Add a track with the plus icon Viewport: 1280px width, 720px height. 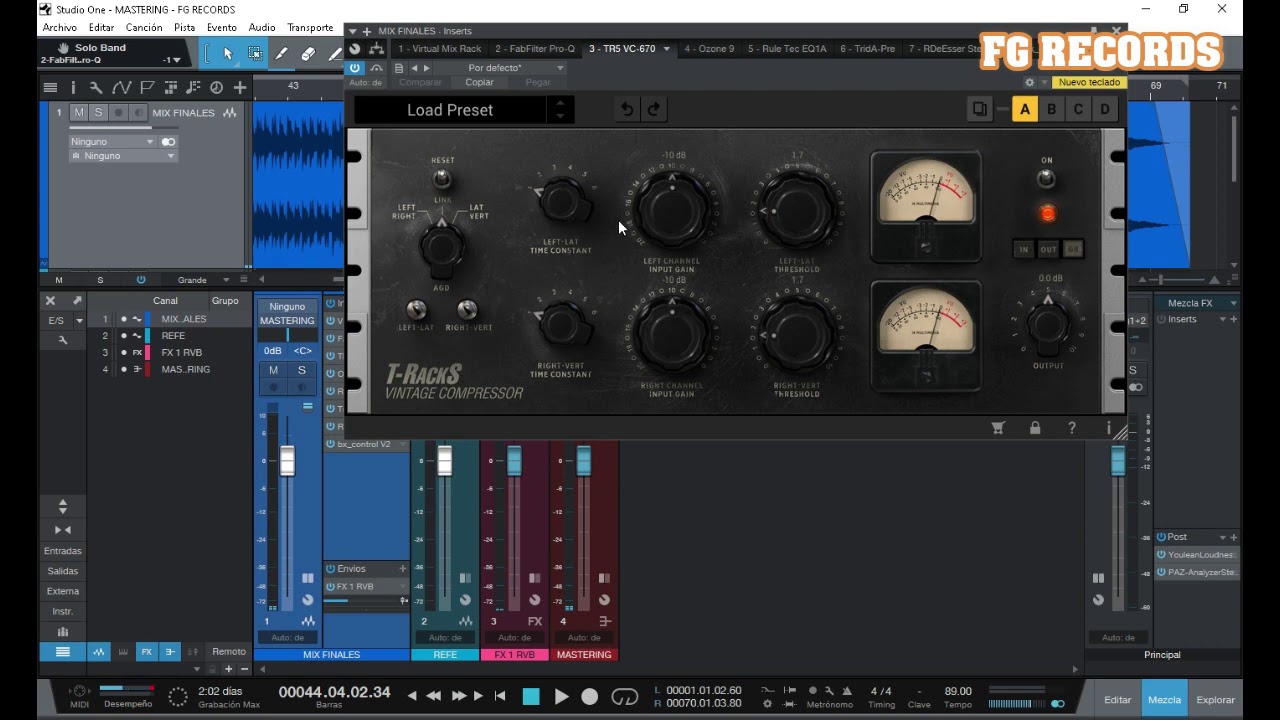[240, 88]
